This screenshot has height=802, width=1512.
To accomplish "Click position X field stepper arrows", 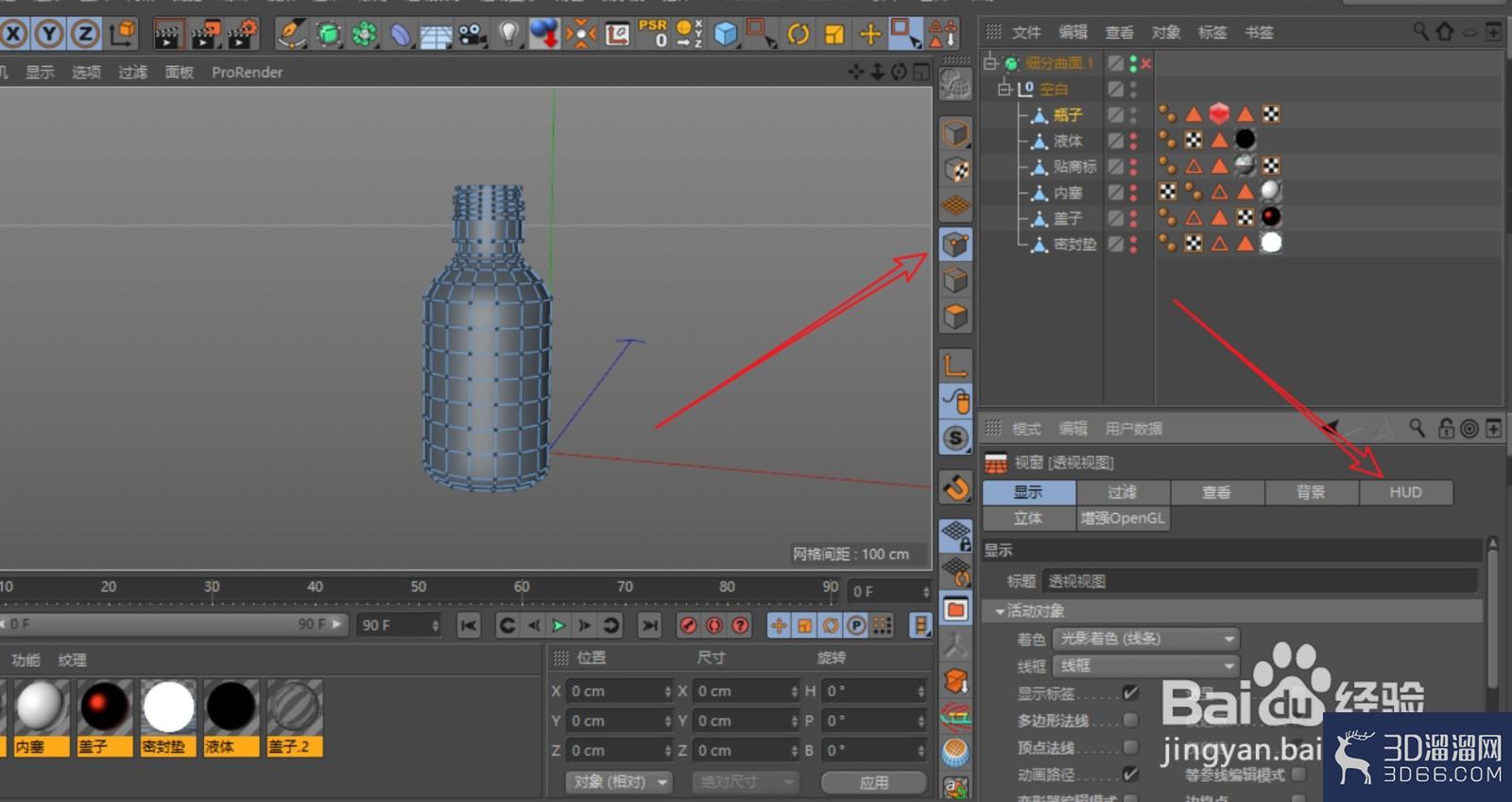I will 667,691.
